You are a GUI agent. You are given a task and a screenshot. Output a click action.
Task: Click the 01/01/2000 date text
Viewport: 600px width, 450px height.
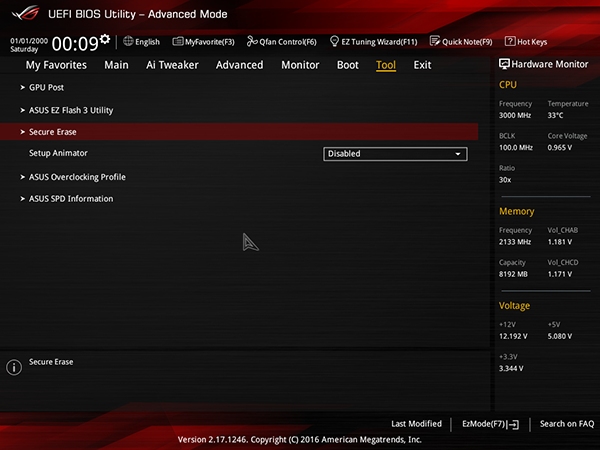click(x=29, y=41)
